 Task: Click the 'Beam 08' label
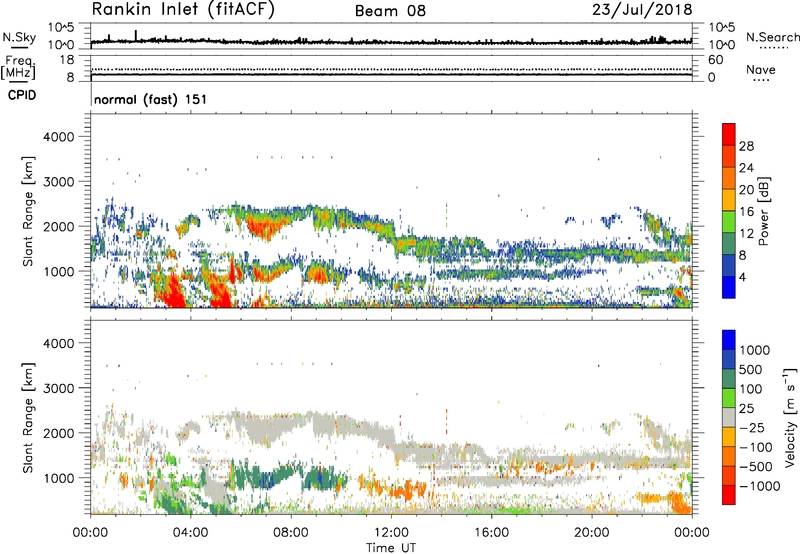pos(390,11)
